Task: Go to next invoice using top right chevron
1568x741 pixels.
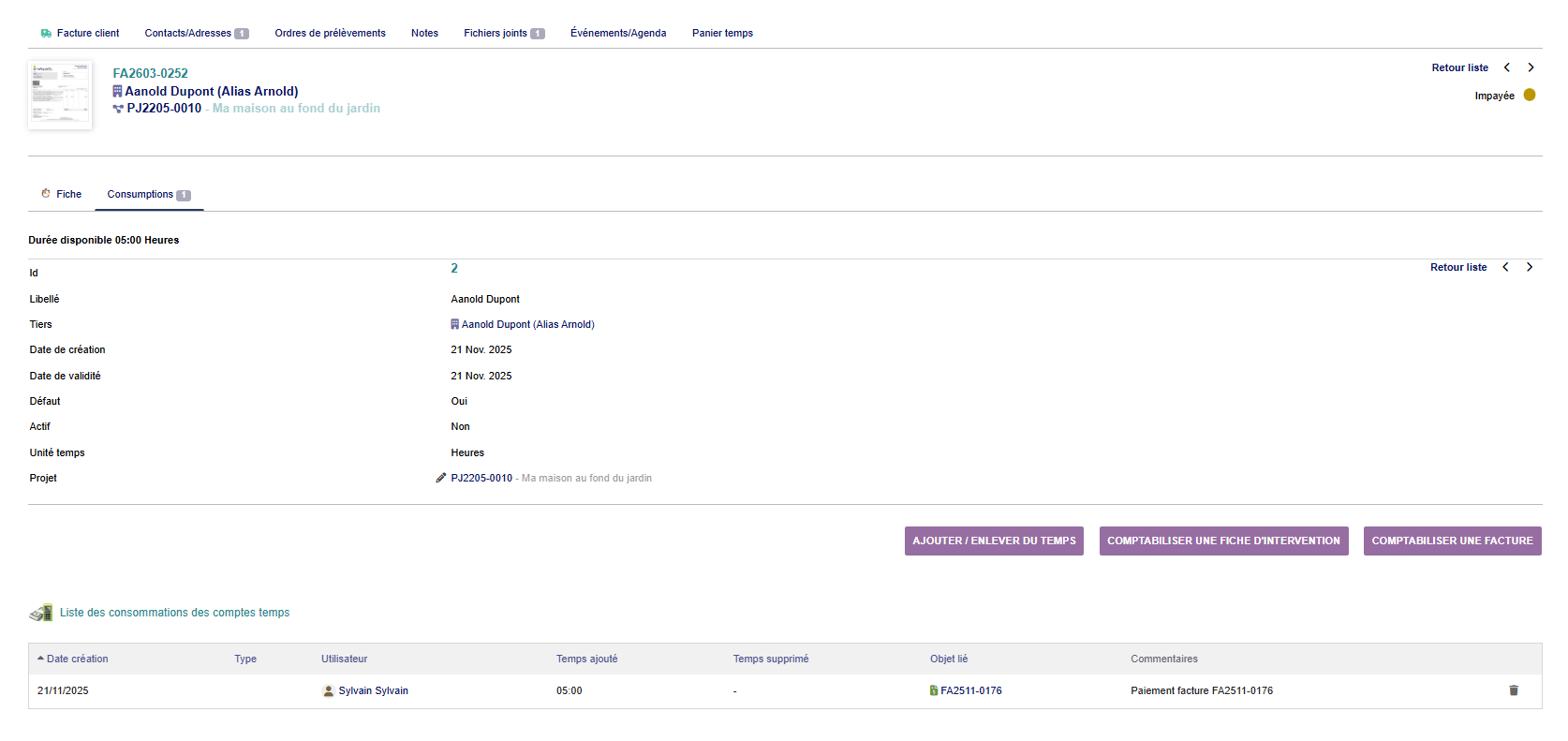Action: coord(1531,67)
